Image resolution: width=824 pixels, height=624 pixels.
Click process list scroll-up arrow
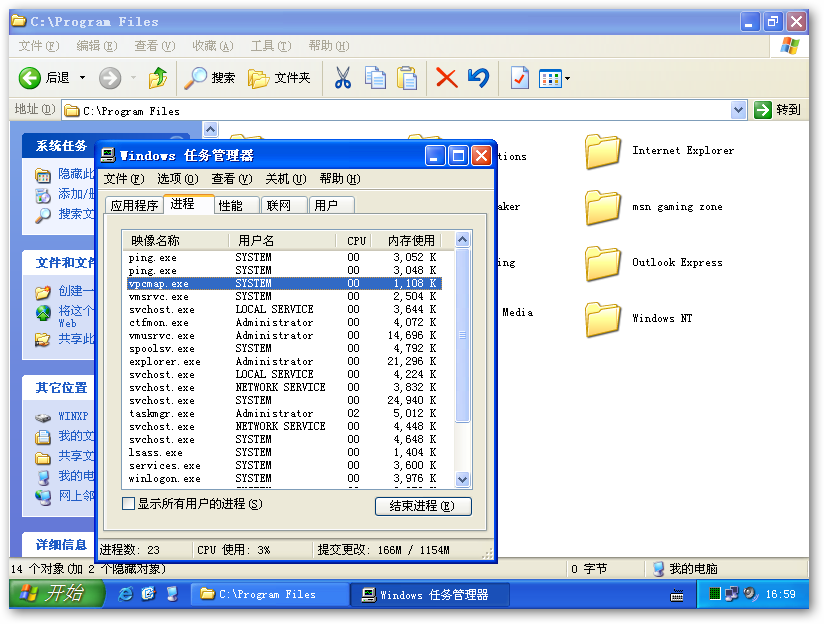point(462,240)
